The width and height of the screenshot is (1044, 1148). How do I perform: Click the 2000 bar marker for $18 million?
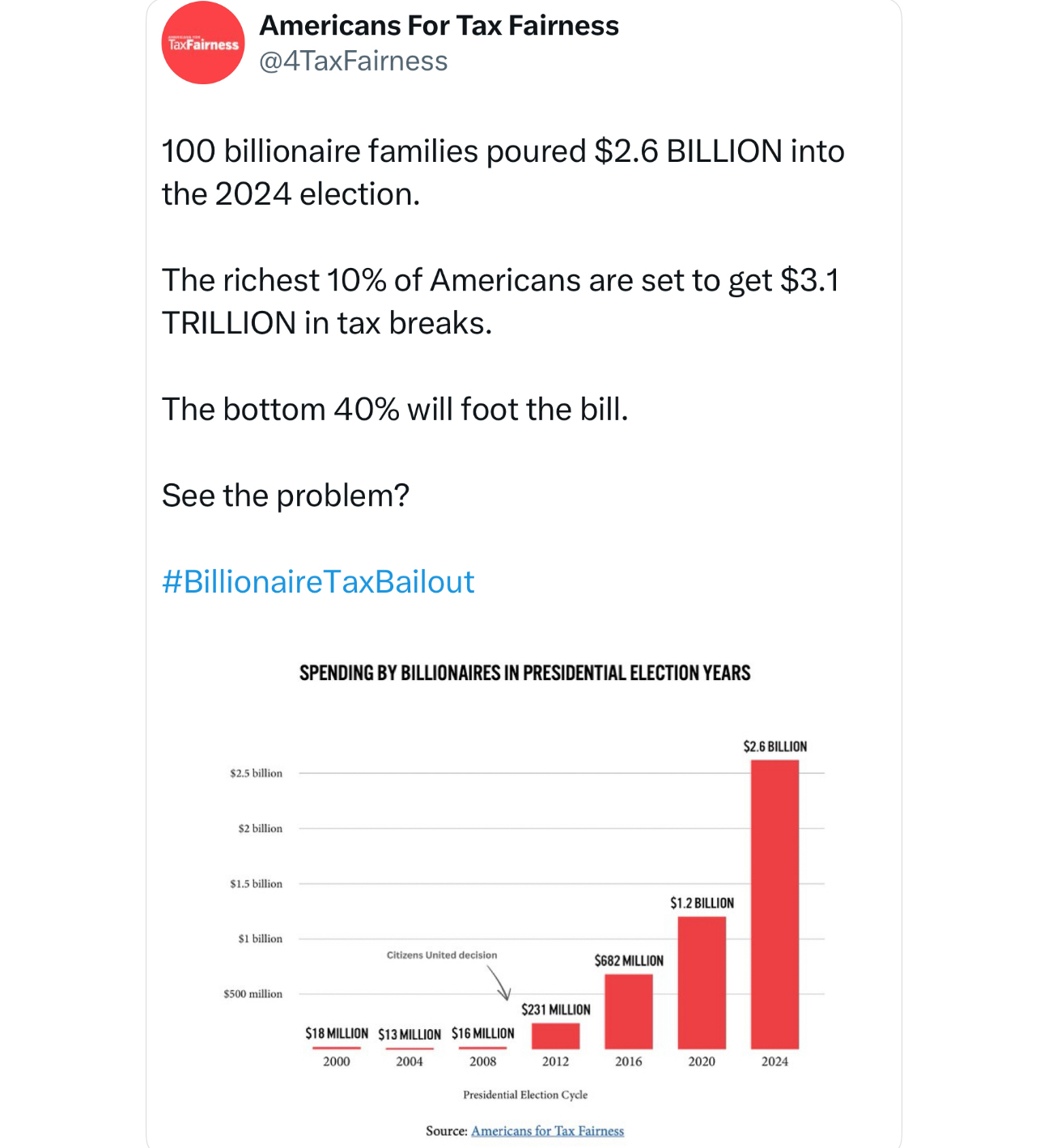tap(337, 1048)
